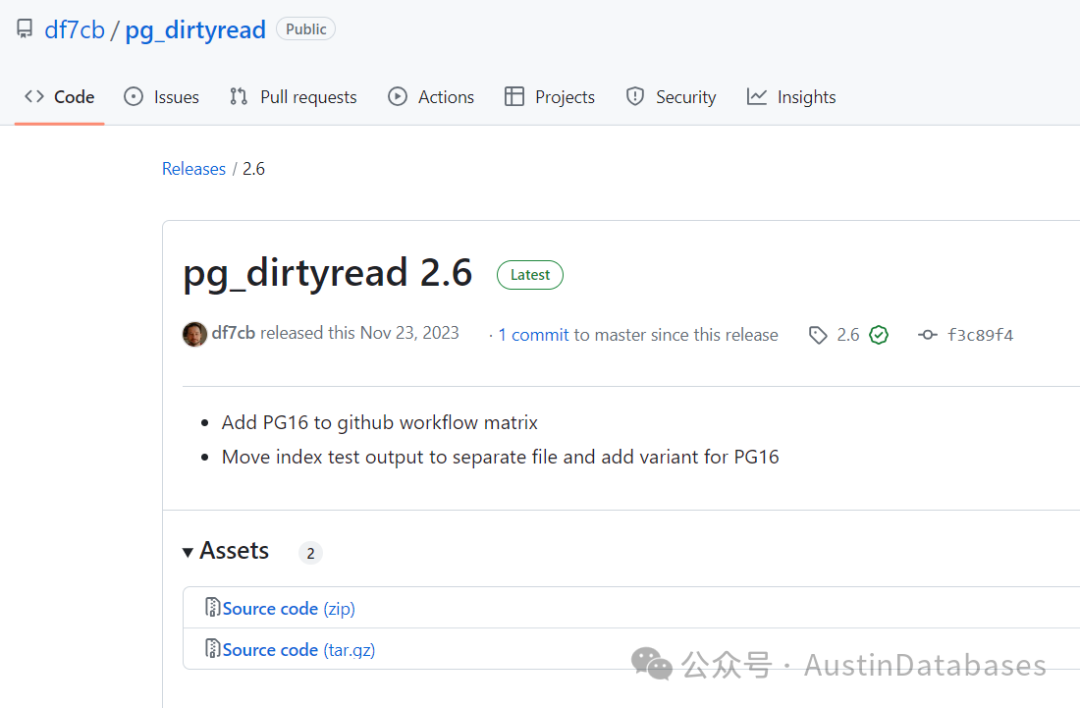Click the green verified checkmark icon
This screenshot has height=708, width=1080.
pos(879,335)
